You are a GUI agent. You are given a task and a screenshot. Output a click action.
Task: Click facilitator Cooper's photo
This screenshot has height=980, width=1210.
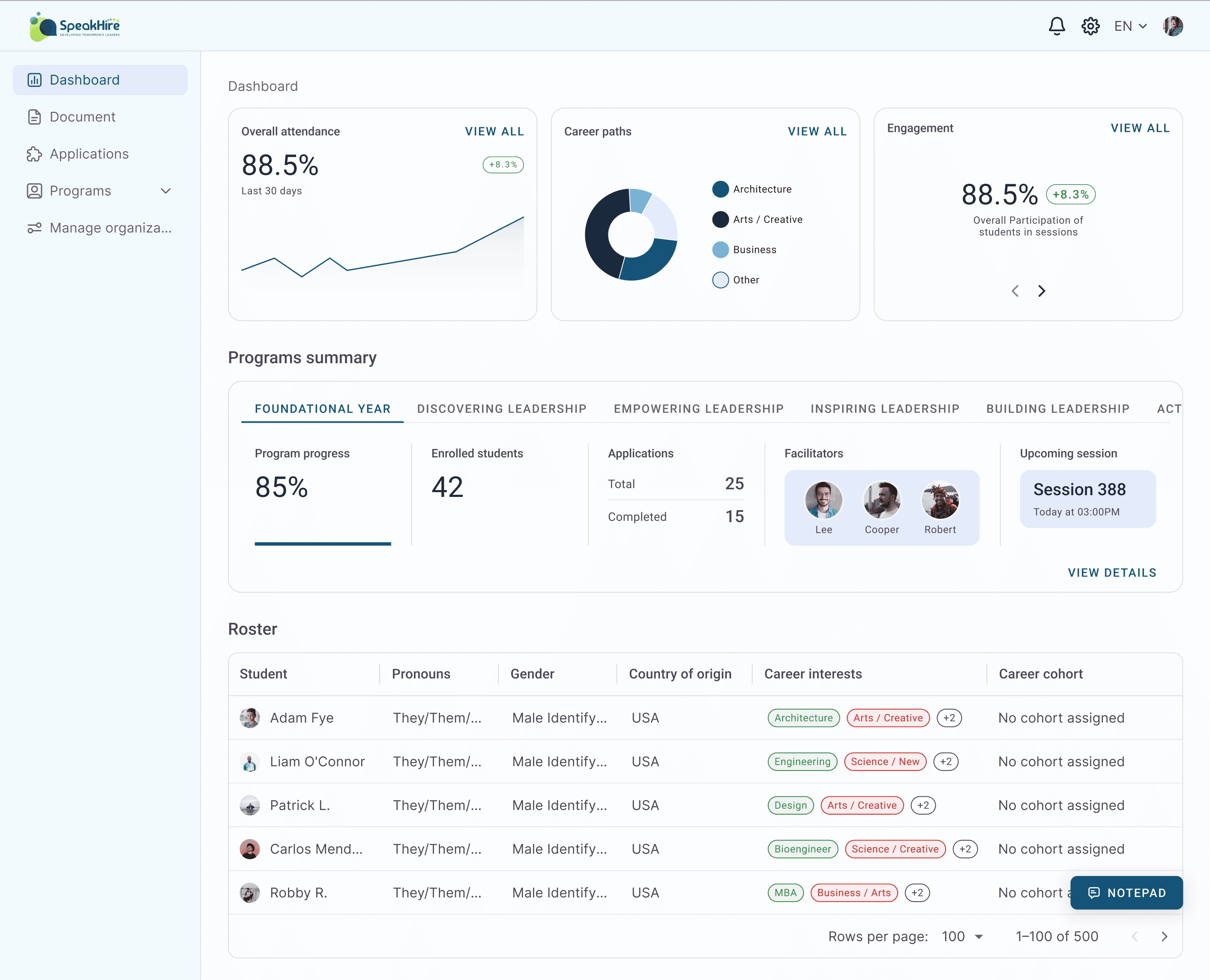click(x=881, y=499)
